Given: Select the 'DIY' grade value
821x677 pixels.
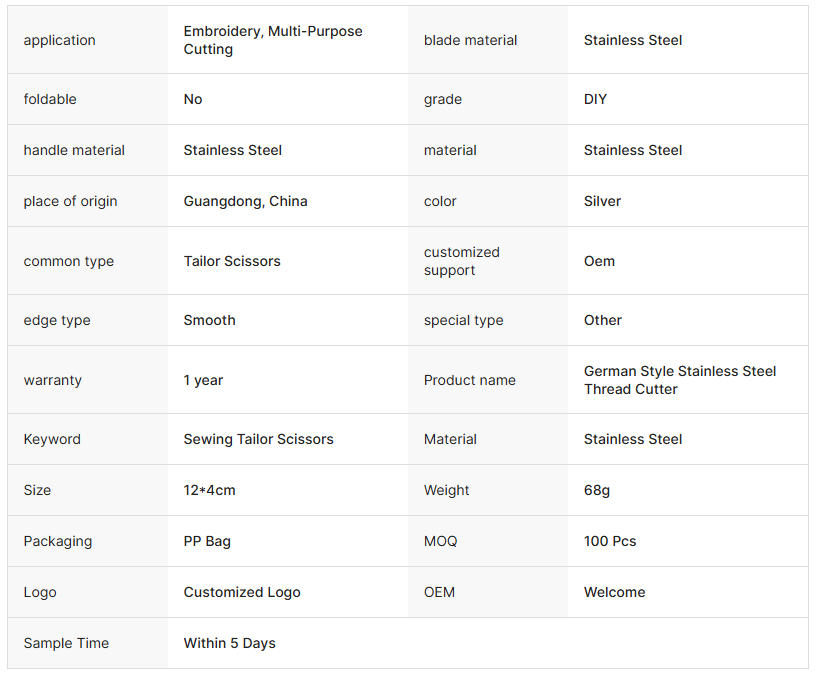Looking at the screenshot, I should [595, 100].
